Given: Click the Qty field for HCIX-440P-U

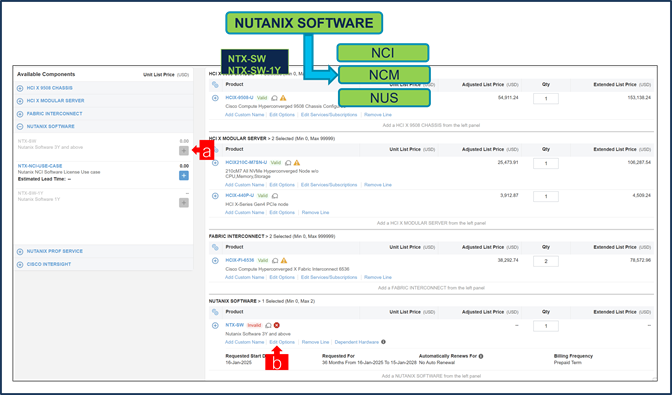Looking at the screenshot, I should 546,196.
